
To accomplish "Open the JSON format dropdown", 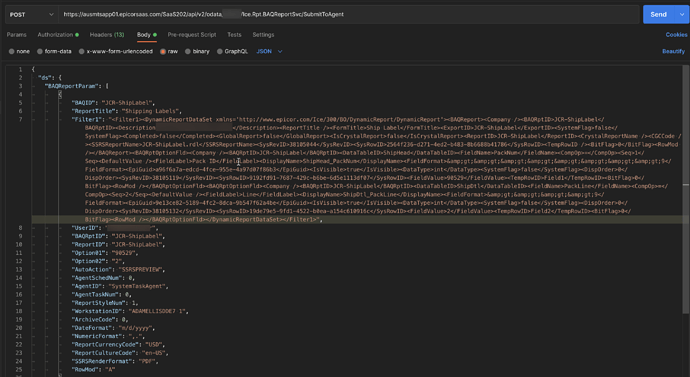I will tap(269, 51).
